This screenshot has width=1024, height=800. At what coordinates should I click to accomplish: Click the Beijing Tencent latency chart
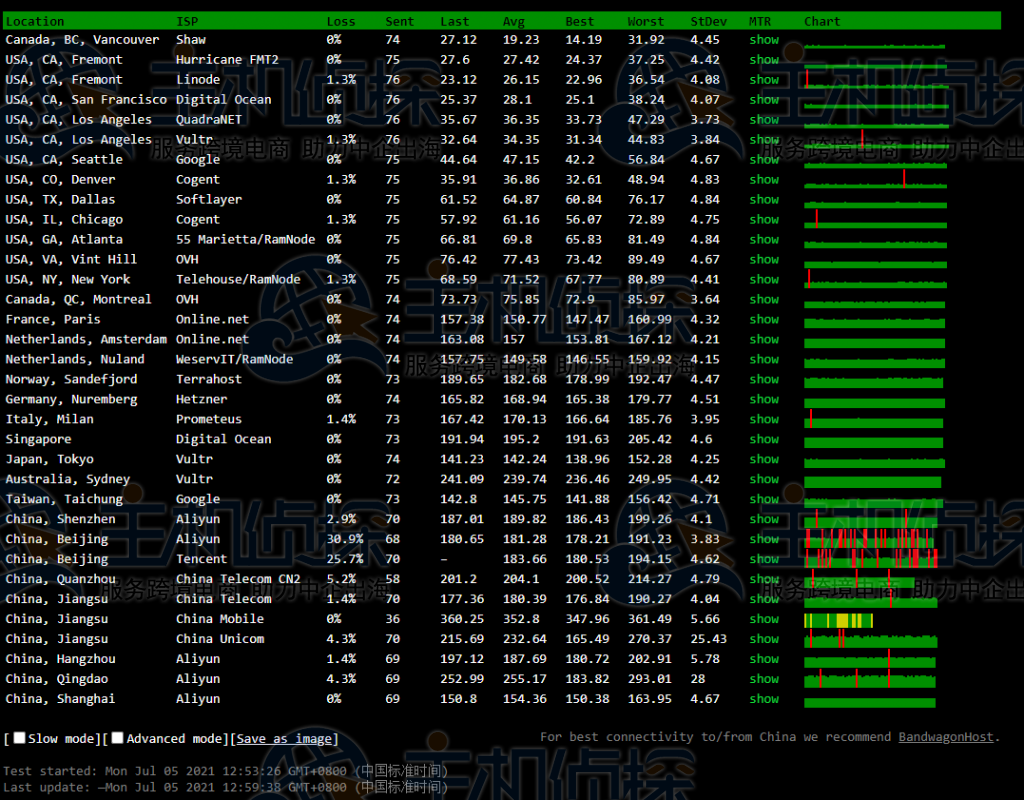pos(870,559)
